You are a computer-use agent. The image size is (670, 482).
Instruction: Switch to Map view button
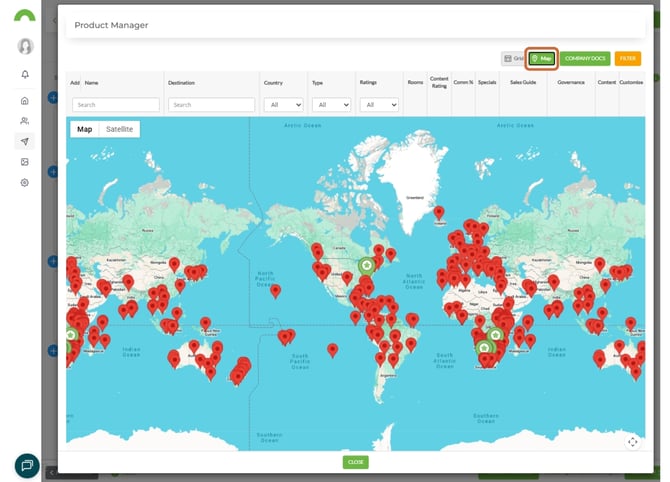pos(541,59)
